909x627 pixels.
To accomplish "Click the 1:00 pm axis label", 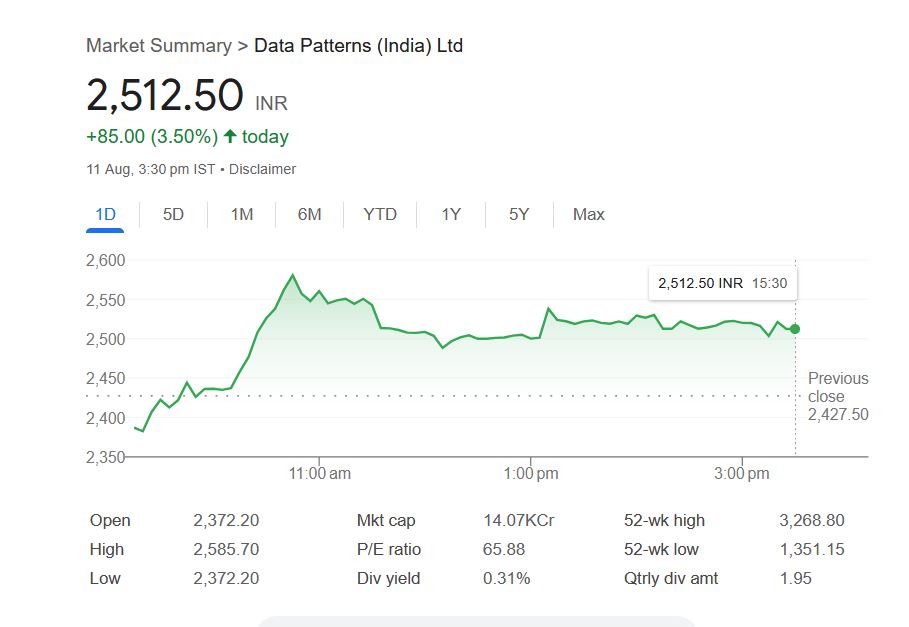I will (x=531, y=473).
